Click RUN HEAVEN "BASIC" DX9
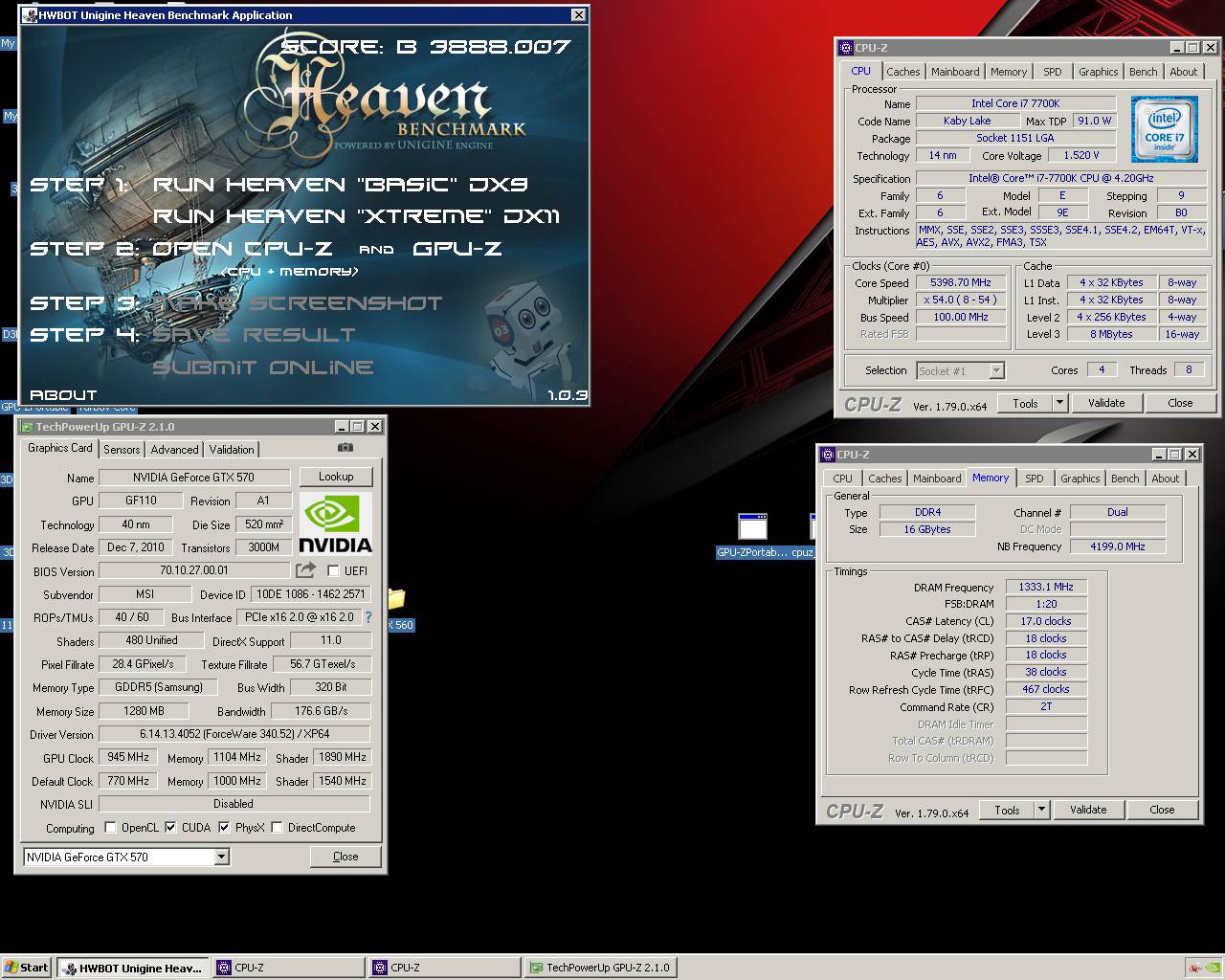This screenshot has width=1225, height=980. click(341, 185)
